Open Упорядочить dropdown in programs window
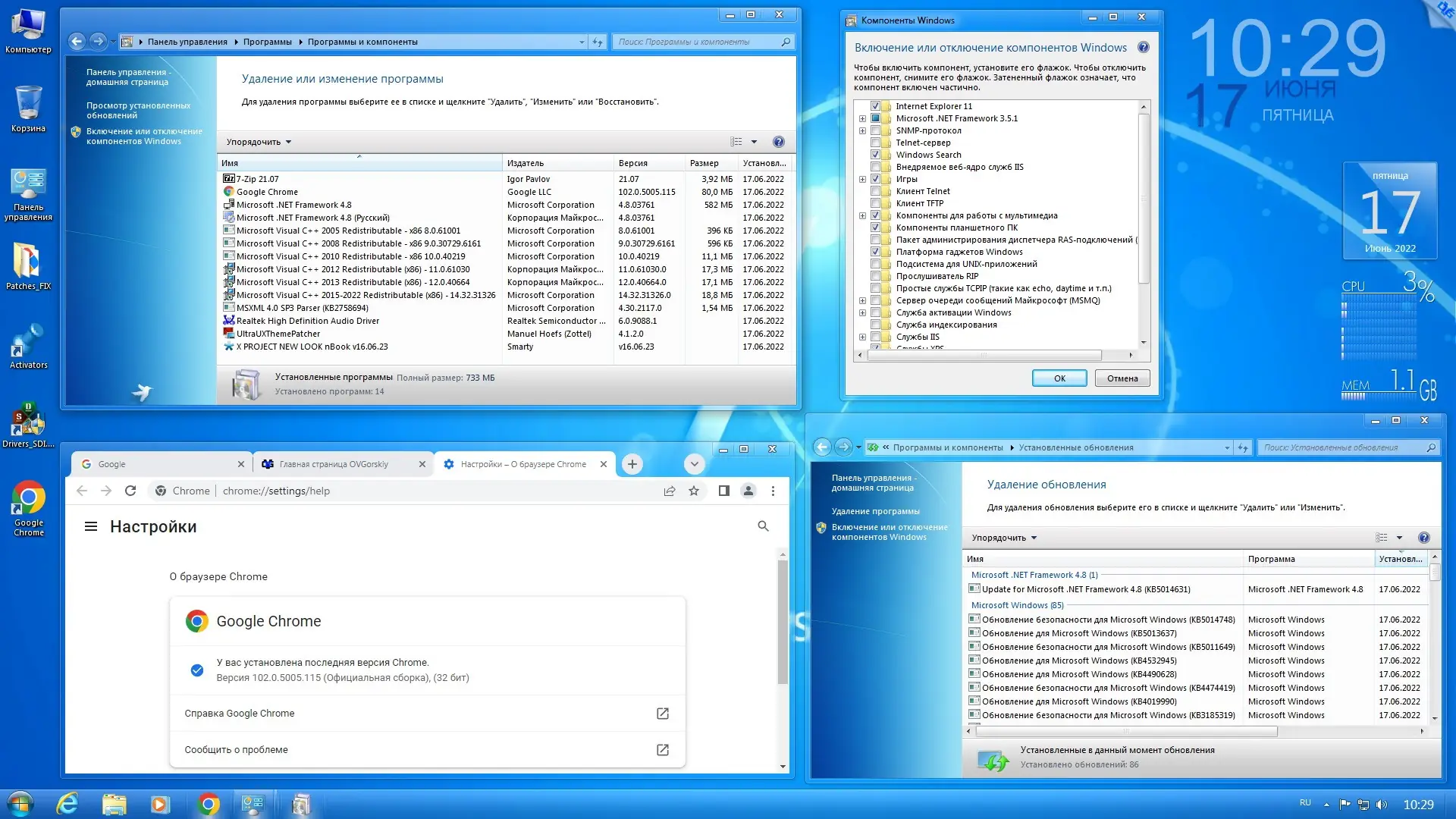Screen dimensions: 1456x819 (259, 142)
